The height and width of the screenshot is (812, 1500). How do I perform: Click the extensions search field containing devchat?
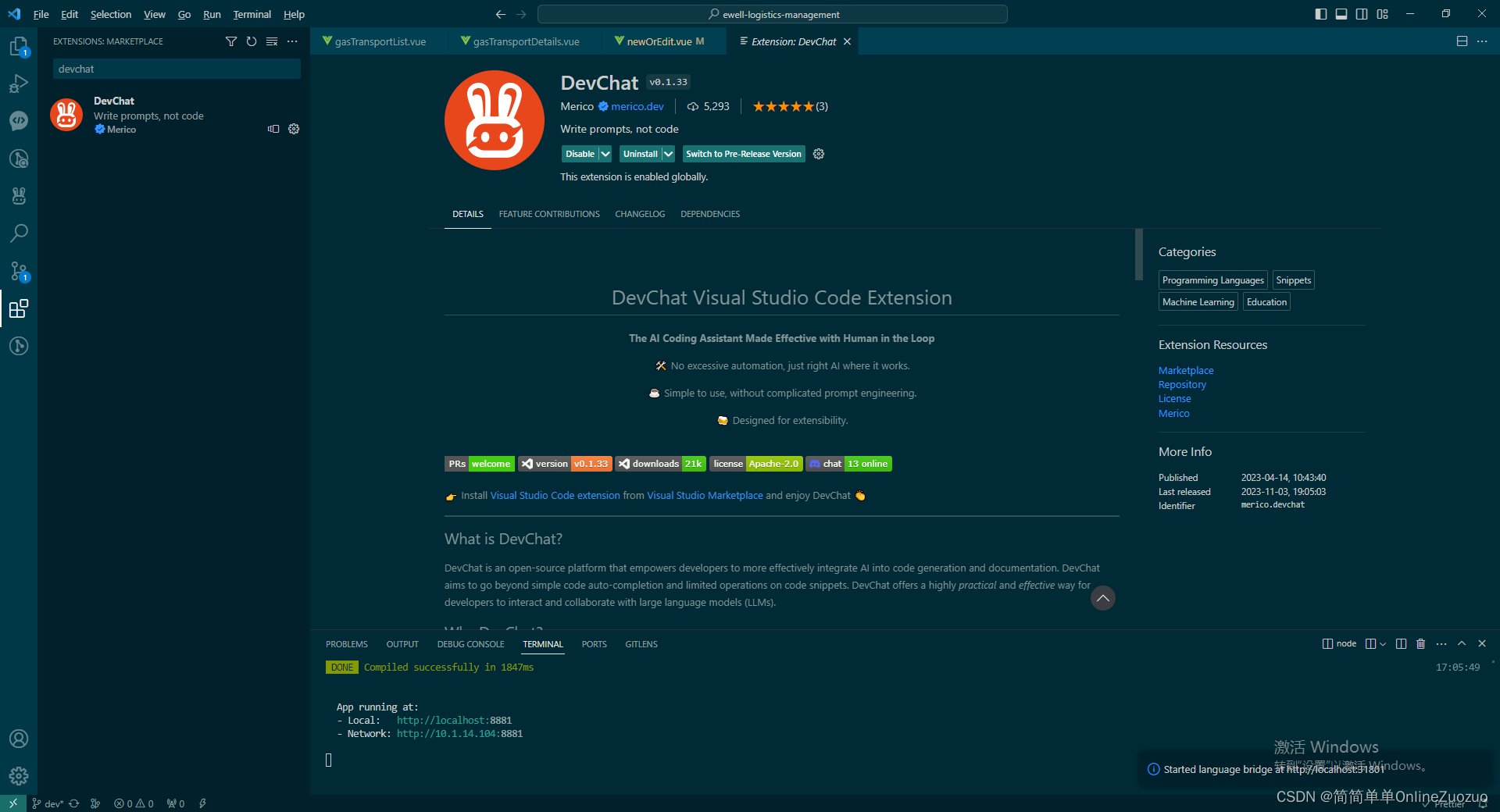pos(177,69)
